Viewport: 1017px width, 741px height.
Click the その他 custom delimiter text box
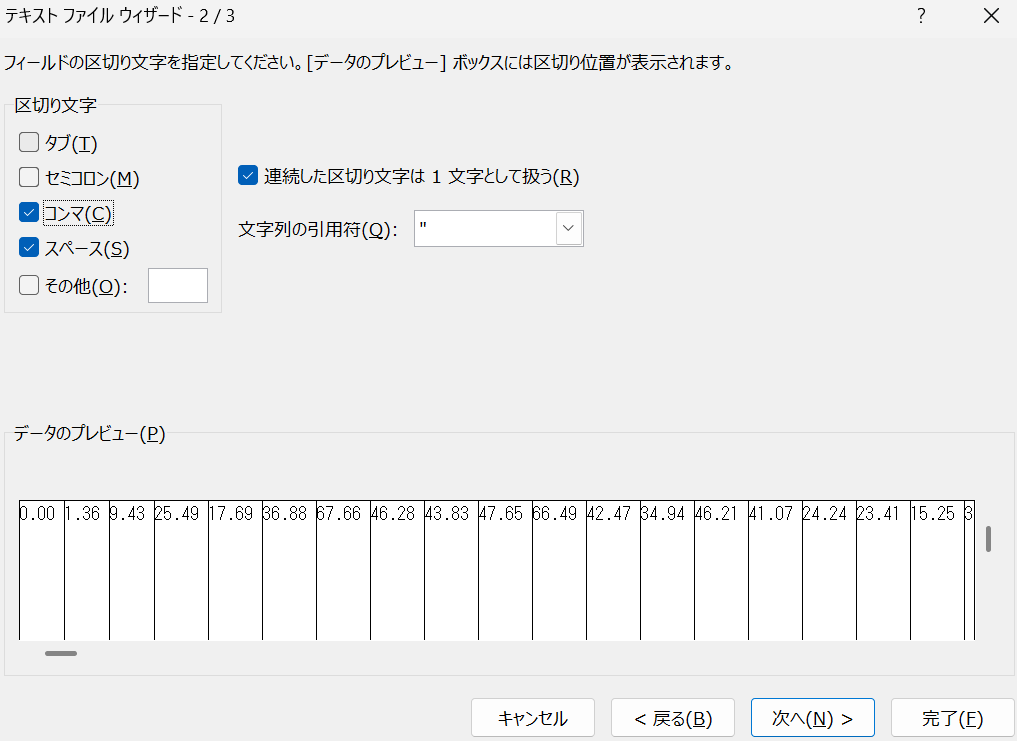(178, 285)
